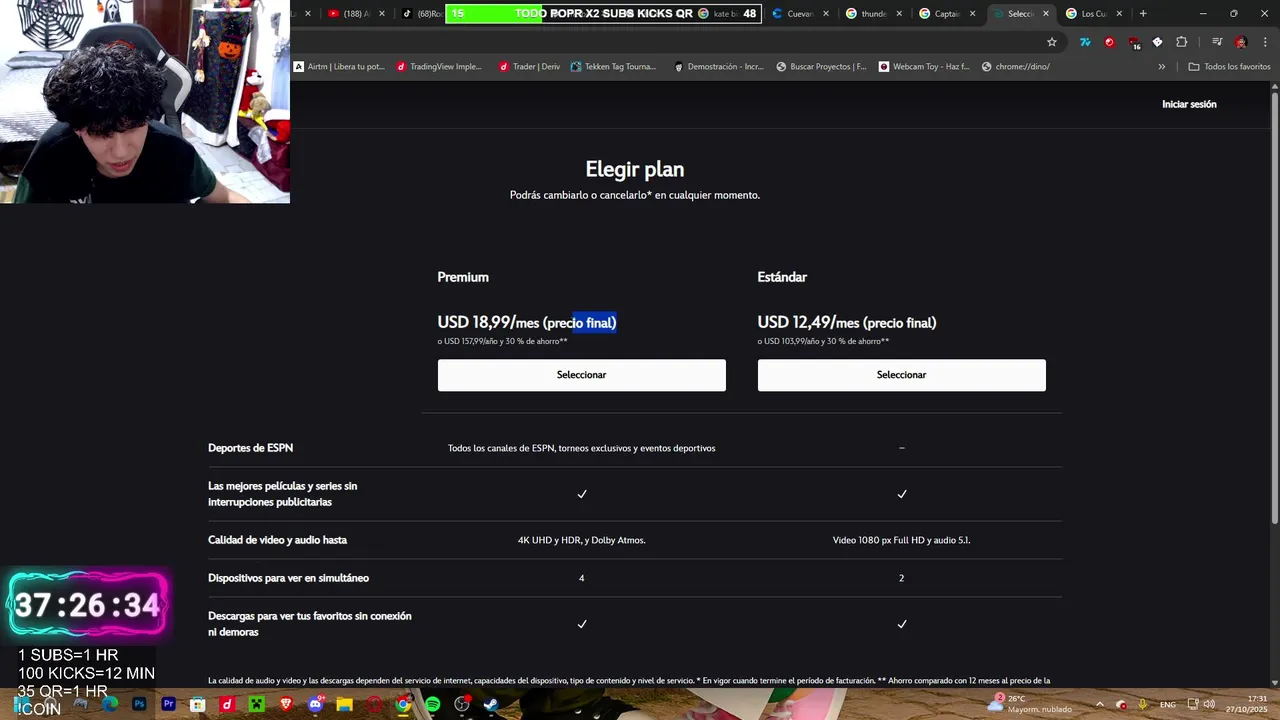Image resolution: width=1280 pixels, height=720 pixels.
Task: Launch Premiere Pro from the taskbar
Action: [x=169, y=704]
